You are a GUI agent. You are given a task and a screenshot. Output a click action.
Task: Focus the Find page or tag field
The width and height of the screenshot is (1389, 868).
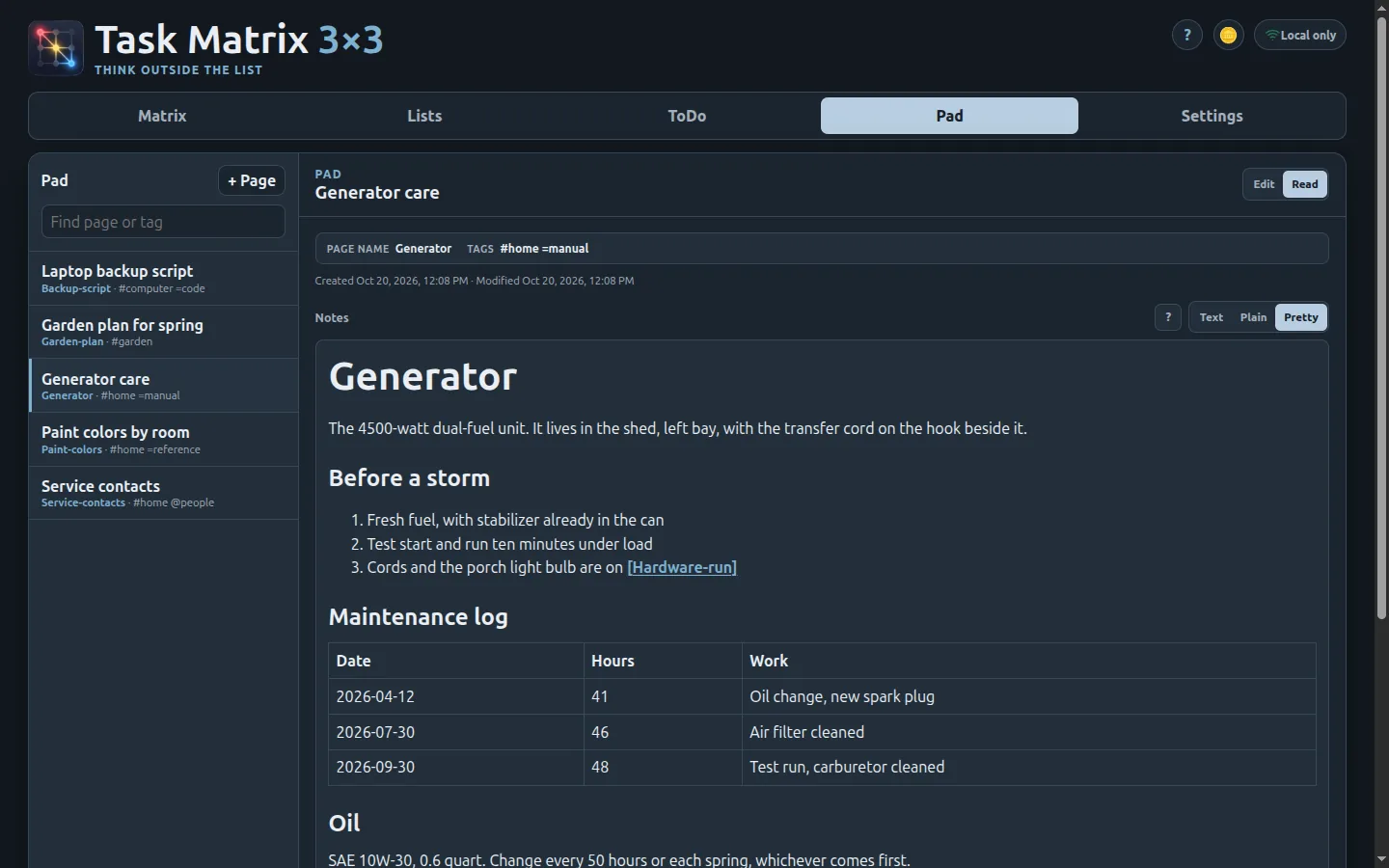(163, 222)
